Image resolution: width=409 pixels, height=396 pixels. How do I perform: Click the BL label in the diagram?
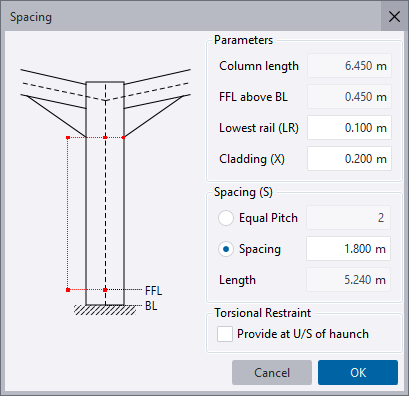[151, 306]
